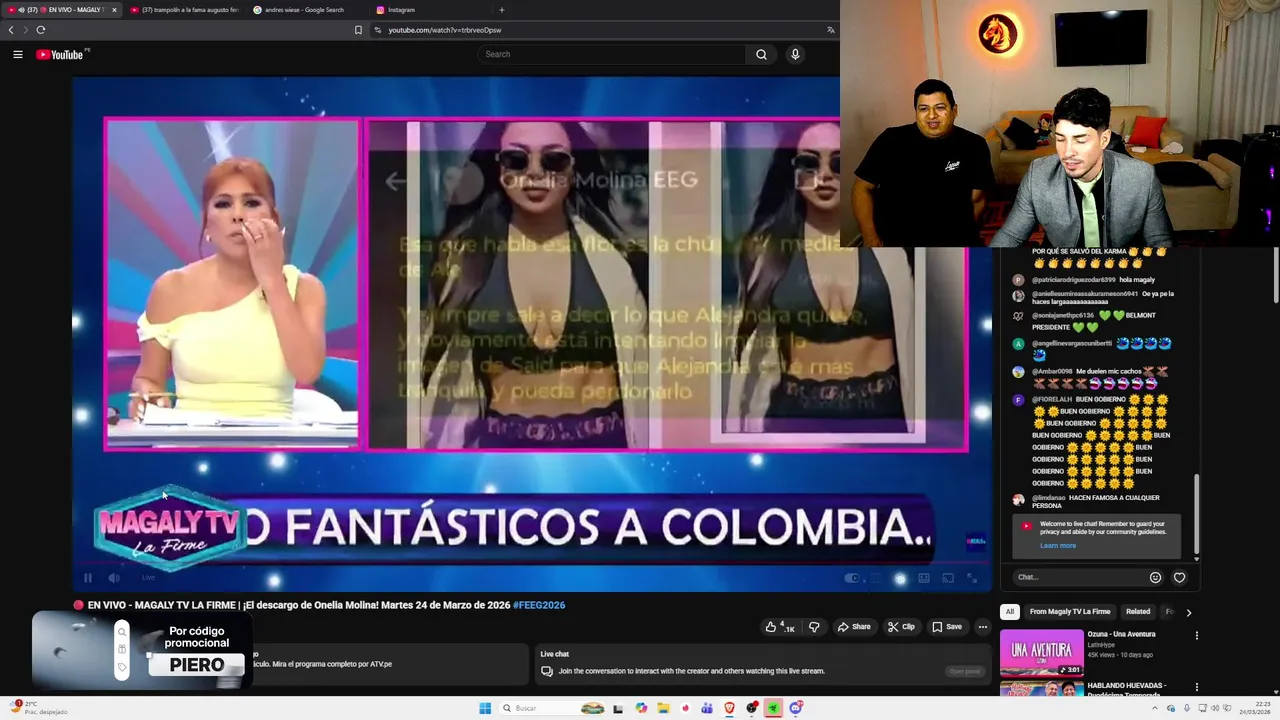
Task: Open the translate icon in the address bar
Action: click(830, 30)
